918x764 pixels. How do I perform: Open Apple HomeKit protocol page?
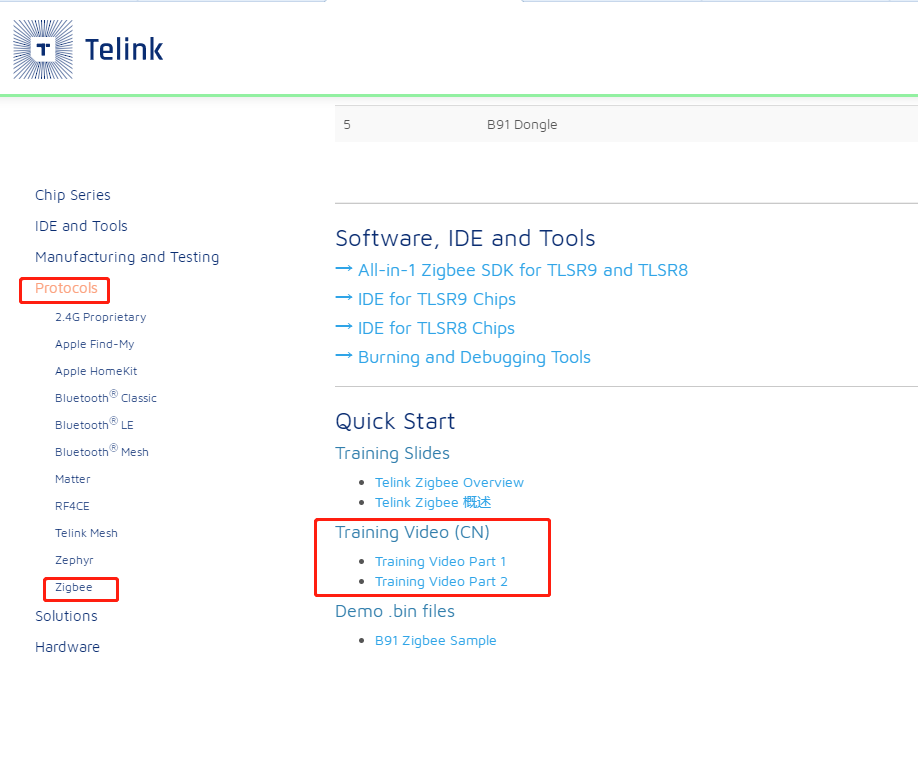[96, 371]
